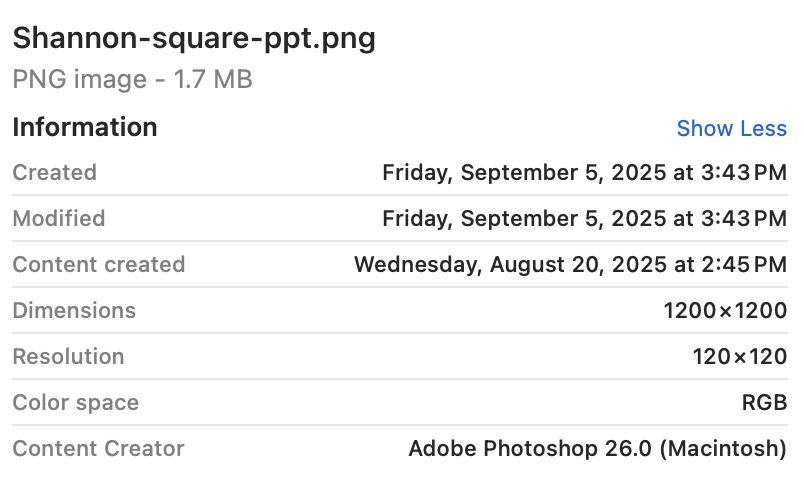Select the 1200×1200 dimensions value
The height and width of the screenshot is (492, 804).
coord(725,311)
